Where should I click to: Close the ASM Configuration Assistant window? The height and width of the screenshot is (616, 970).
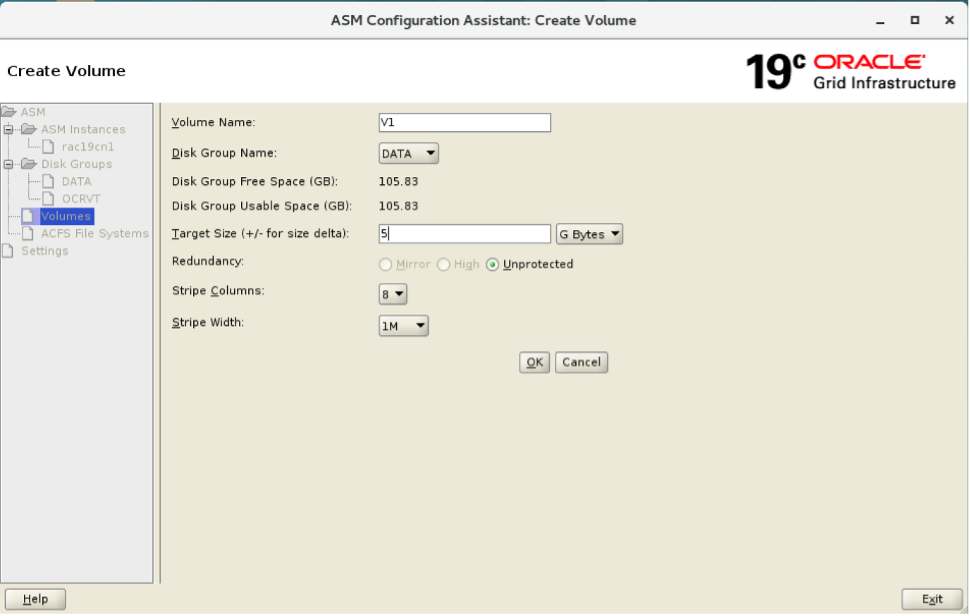click(x=950, y=20)
